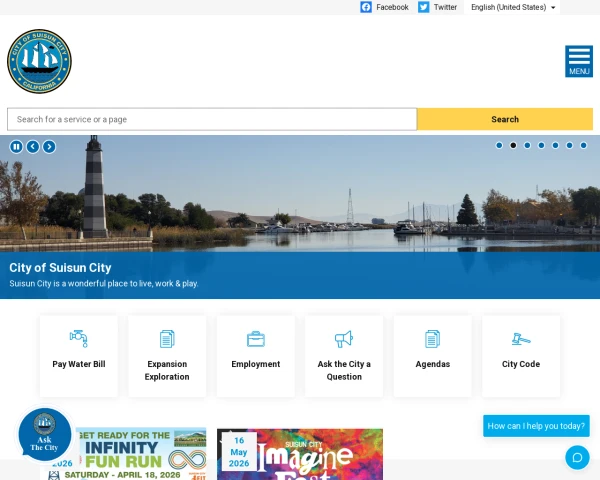Open the main MENU hamburger
Screen dimensions: 600x480
[579, 61]
